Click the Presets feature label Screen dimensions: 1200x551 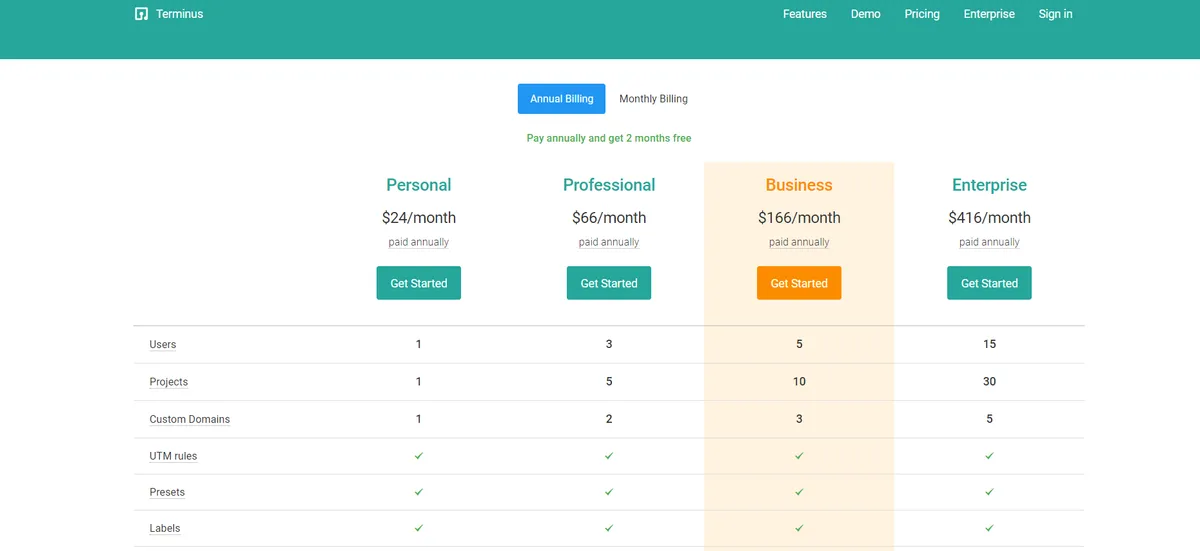(167, 492)
